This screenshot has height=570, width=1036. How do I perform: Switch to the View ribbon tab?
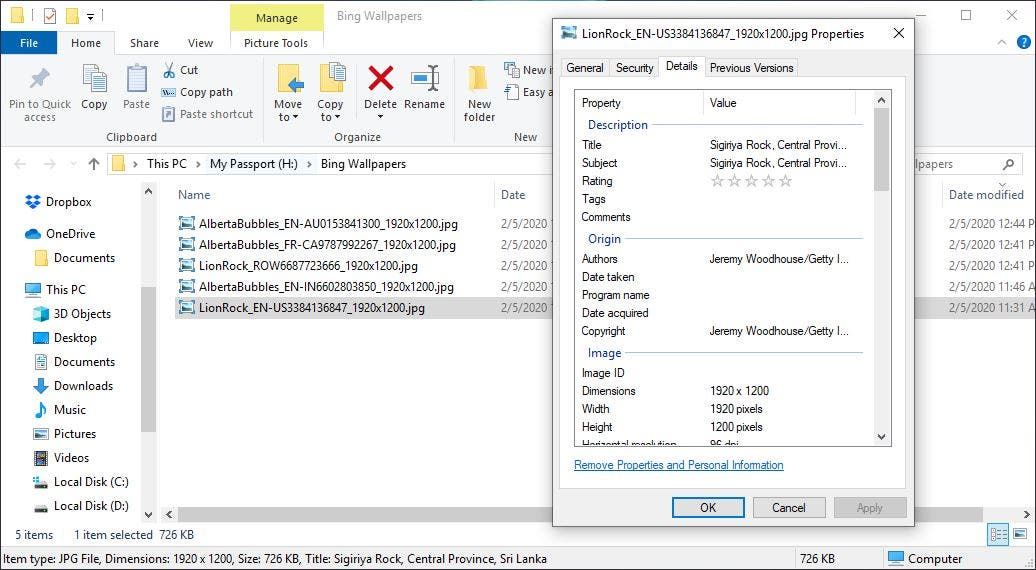pos(200,43)
